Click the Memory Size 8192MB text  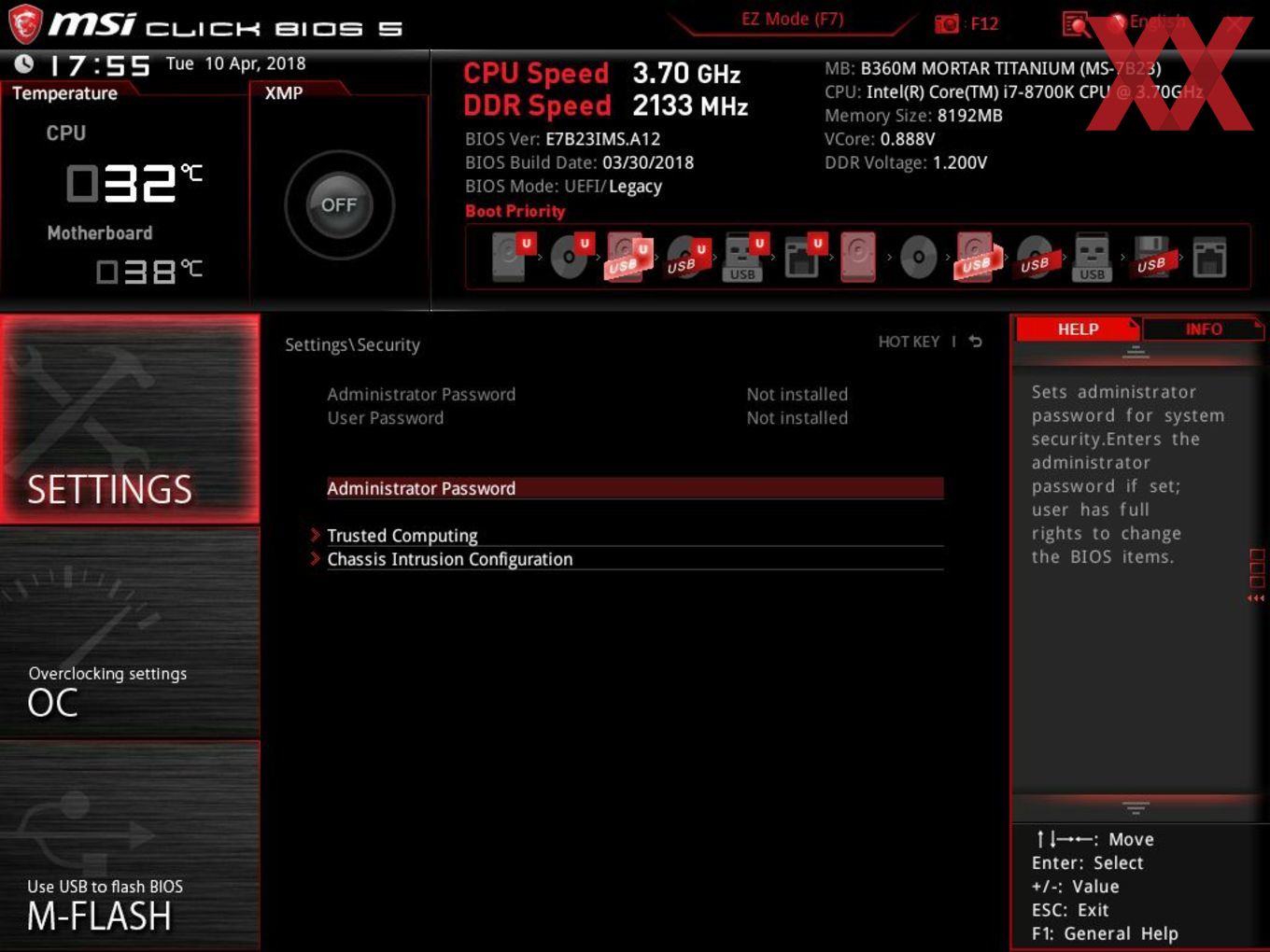click(x=913, y=116)
